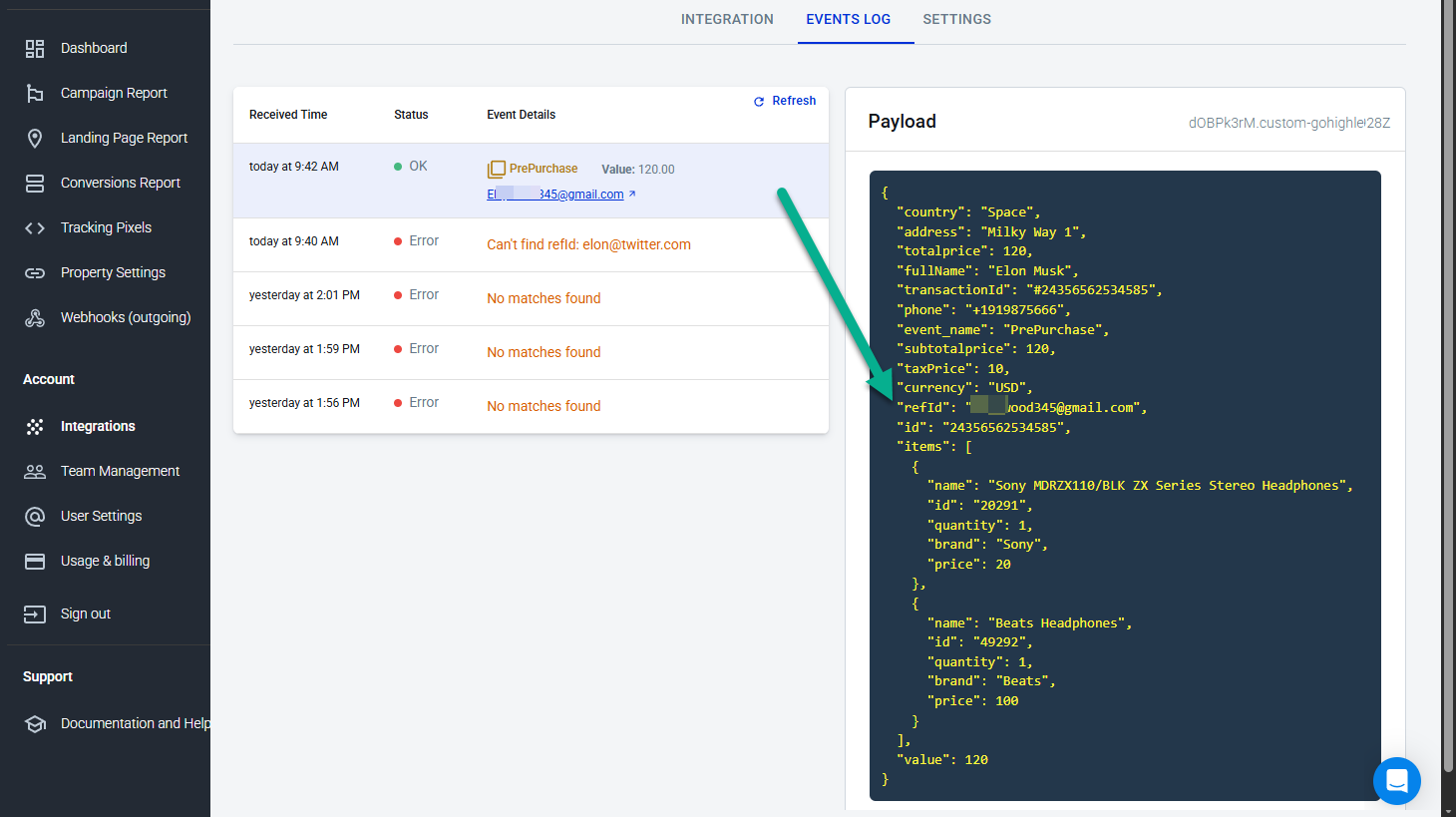Screen dimensions: 1456x817
Task: Click the payload ID text dOBPk3rM.custom-gohighle
Action: 1289,123
